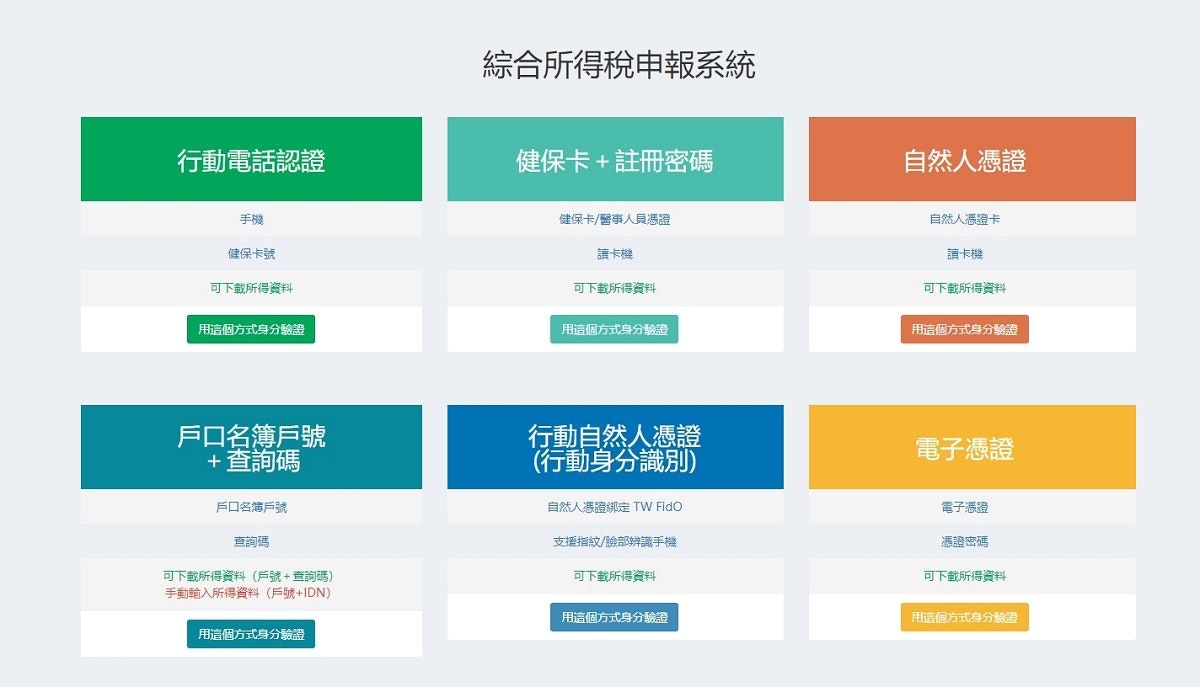
Task: Click 讀卡機 row in 自然人憑證 card
Action: [972, 254]
